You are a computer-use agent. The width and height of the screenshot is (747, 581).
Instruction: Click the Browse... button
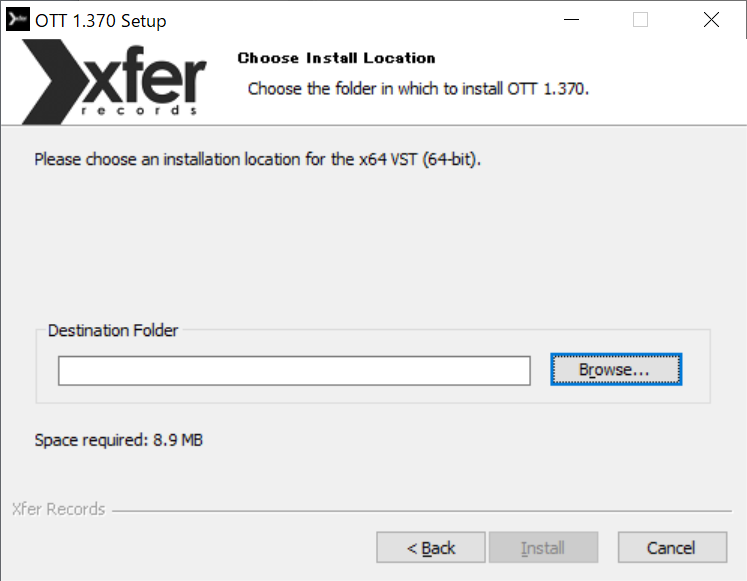pyautogui.click(x=616, y=370)
